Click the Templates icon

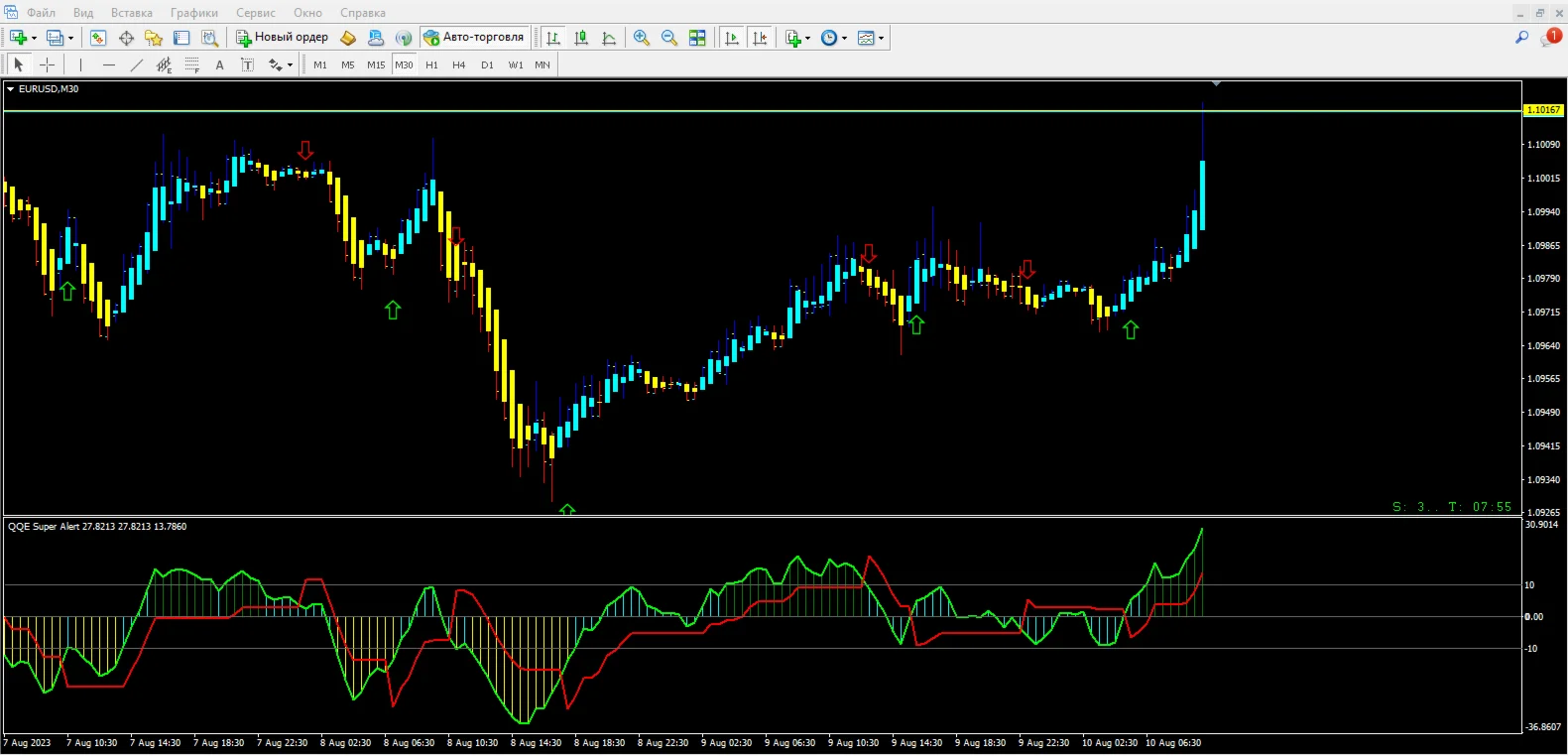(x=866, y=38)
